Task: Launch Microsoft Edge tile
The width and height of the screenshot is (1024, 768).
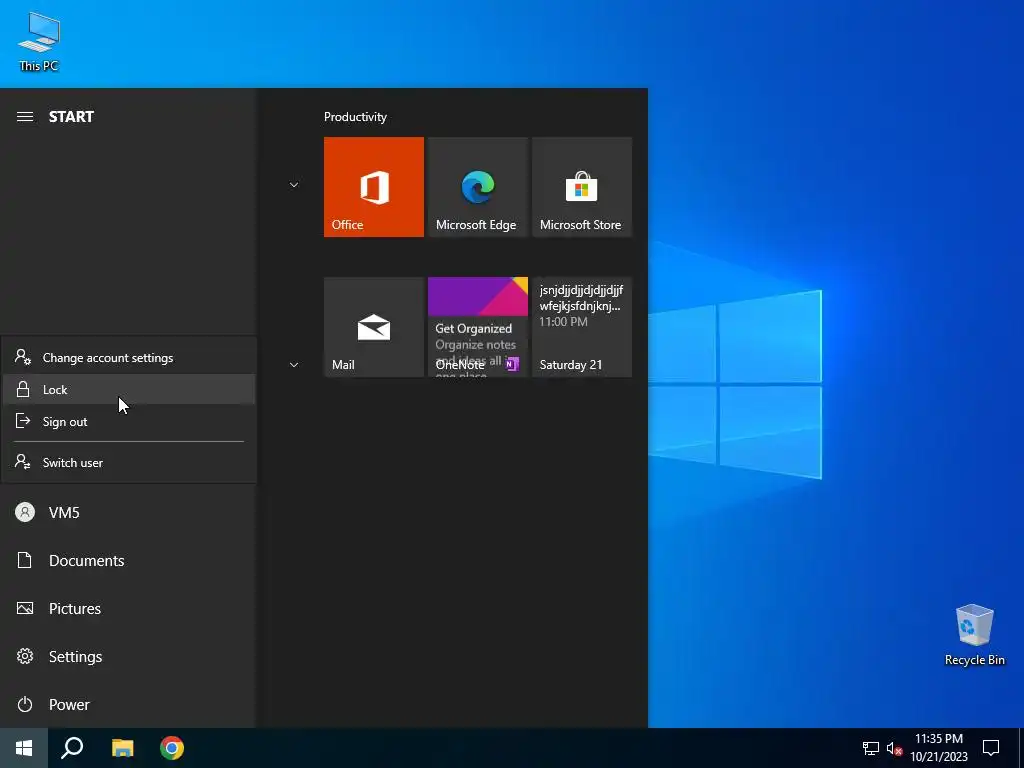Action: coord(477,187)
